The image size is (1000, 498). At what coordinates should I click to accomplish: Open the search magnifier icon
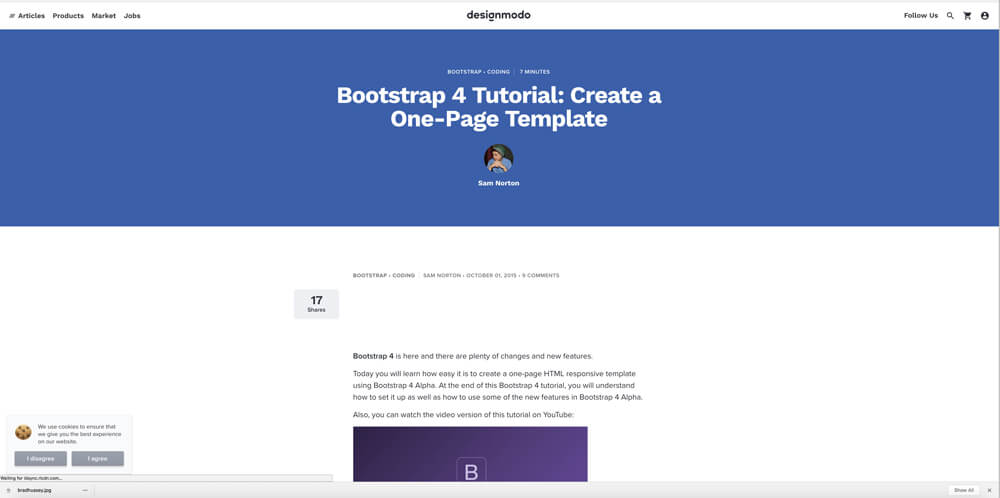pyautogui.click(x=950, y=16)
